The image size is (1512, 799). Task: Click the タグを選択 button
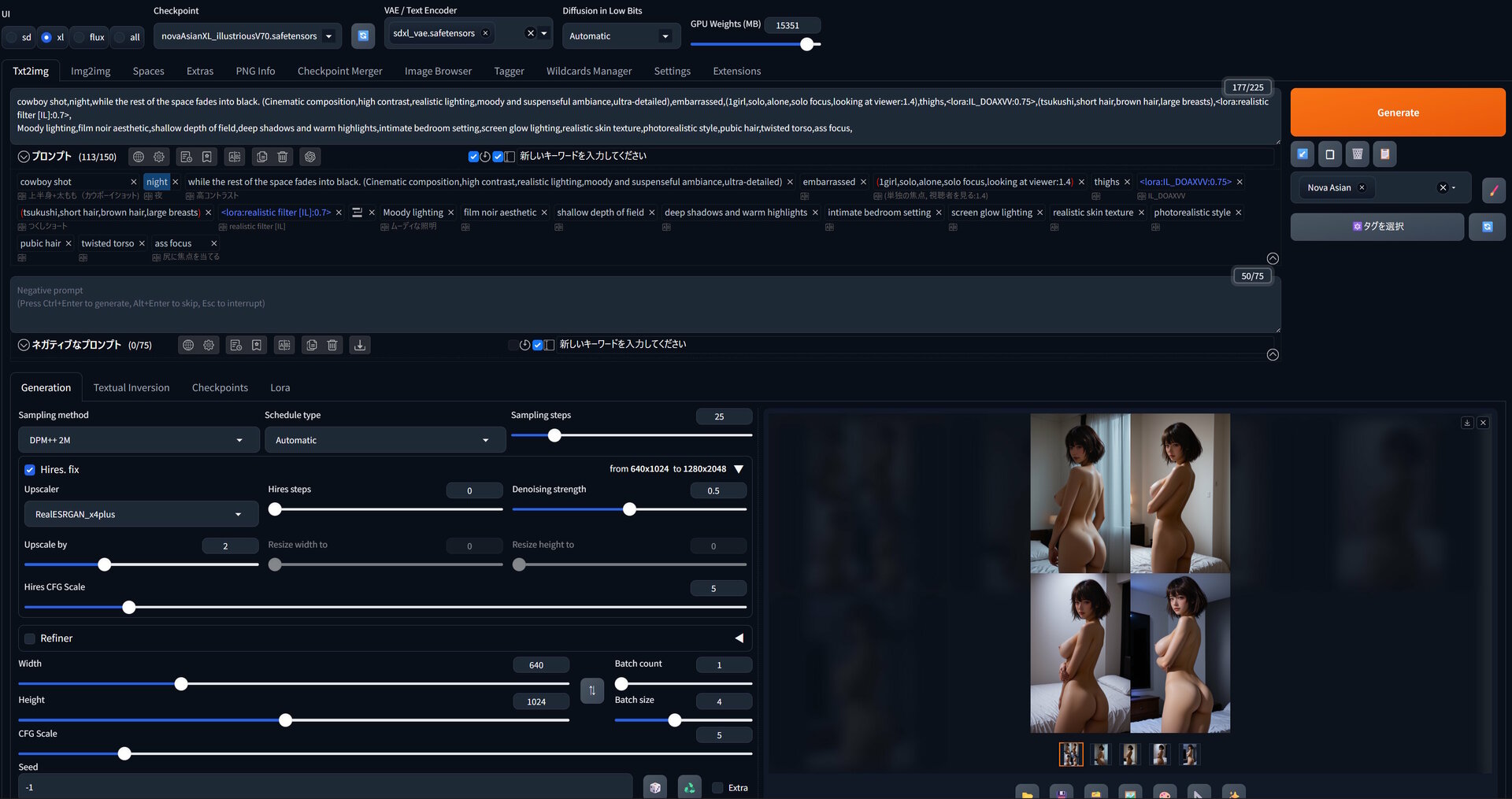[1377, 227]
